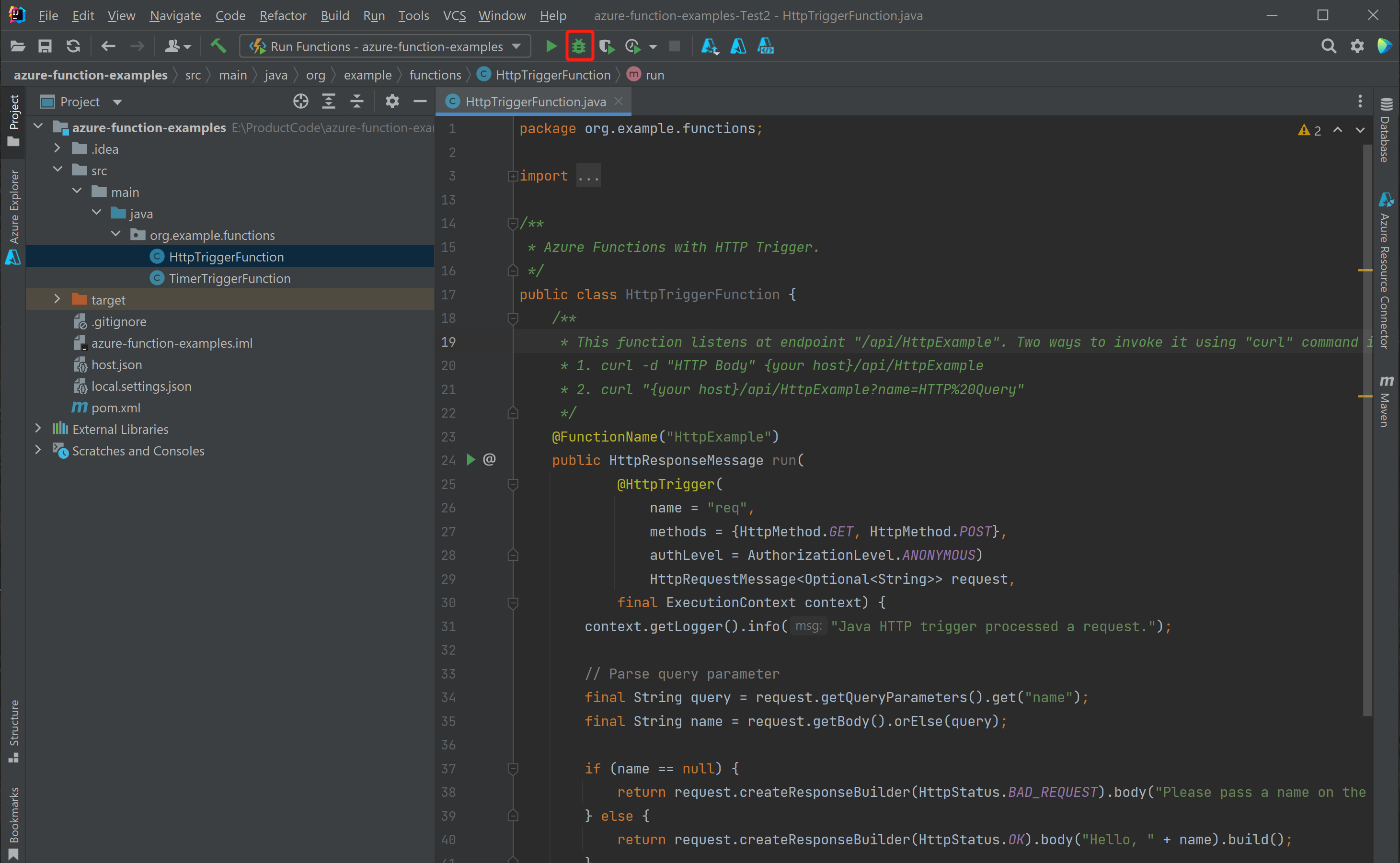Click the run gutter icon on line 24
This screenshot has width=1400, height=863.
coord(470,460)
